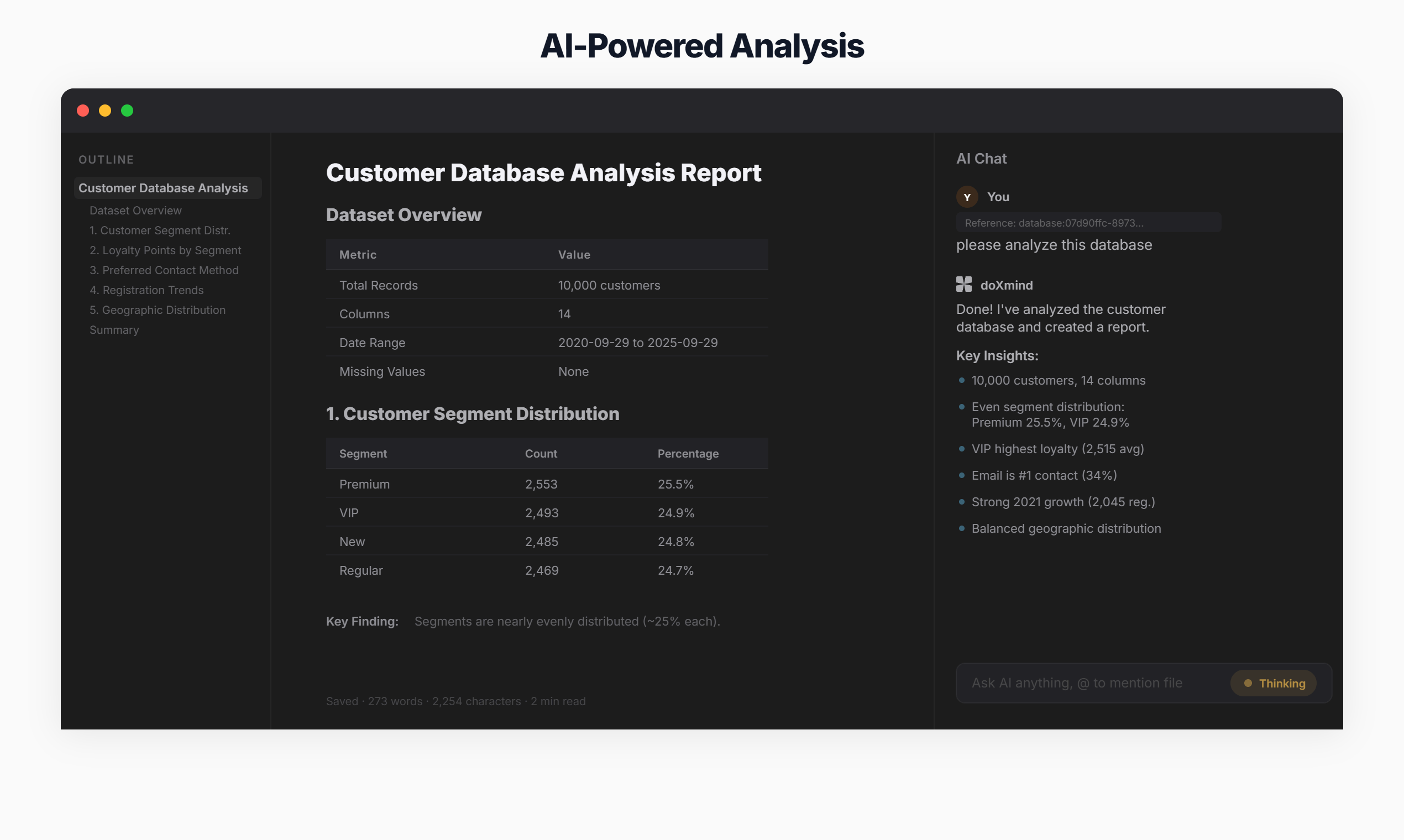The height and width of the screenshot is (840, 1404).
Task: Navigate to Preferred Contact Method section
Action: click(x=164, y=270)
